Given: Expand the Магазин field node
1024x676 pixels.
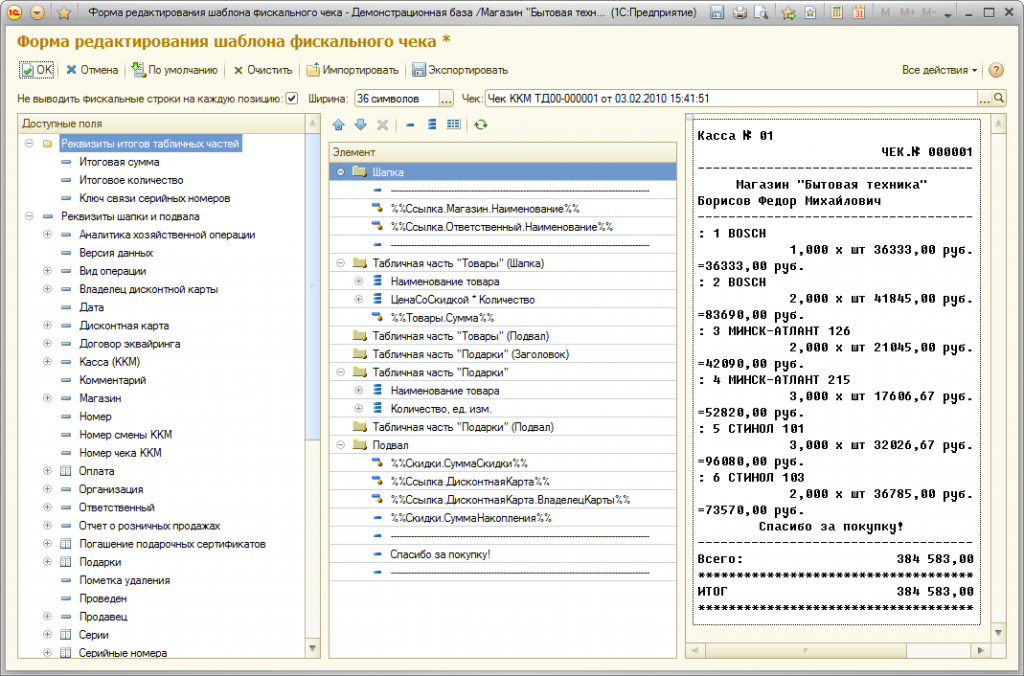Looking at the screenshot, I should [x=47, y=398].
